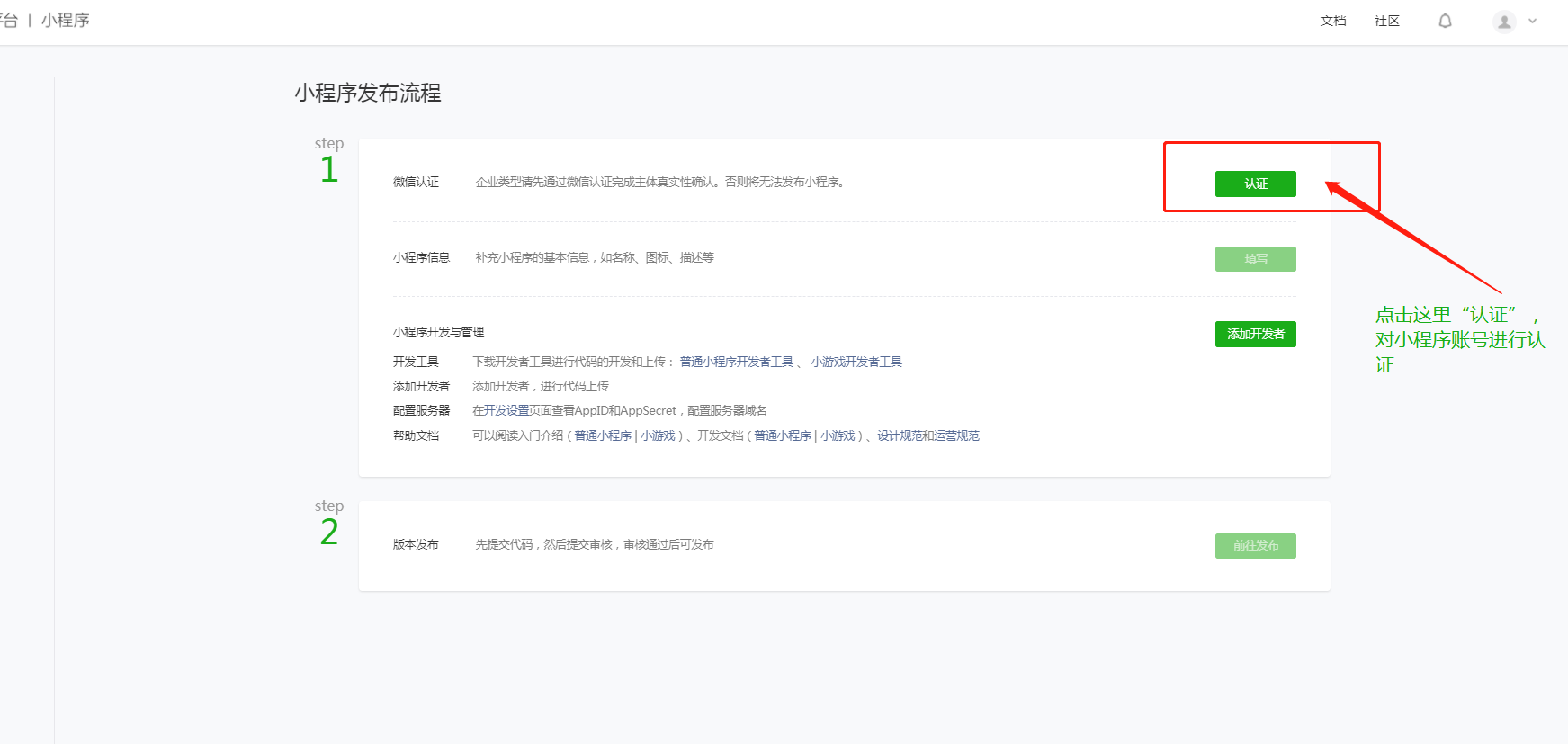Open 社区 in the top navigation
This screenshot has height=744, width=1568.
coord(1387,21)
